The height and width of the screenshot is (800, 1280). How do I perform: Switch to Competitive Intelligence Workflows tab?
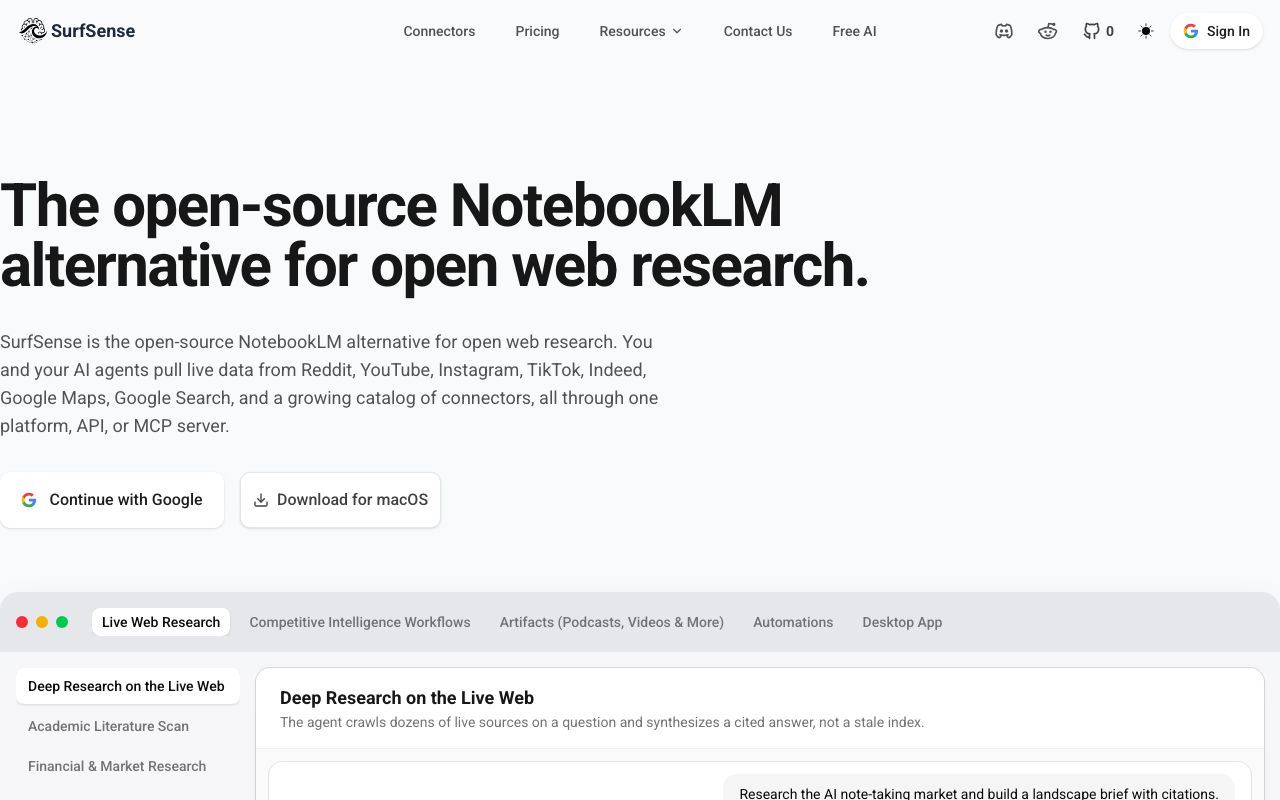coord(360,622)
